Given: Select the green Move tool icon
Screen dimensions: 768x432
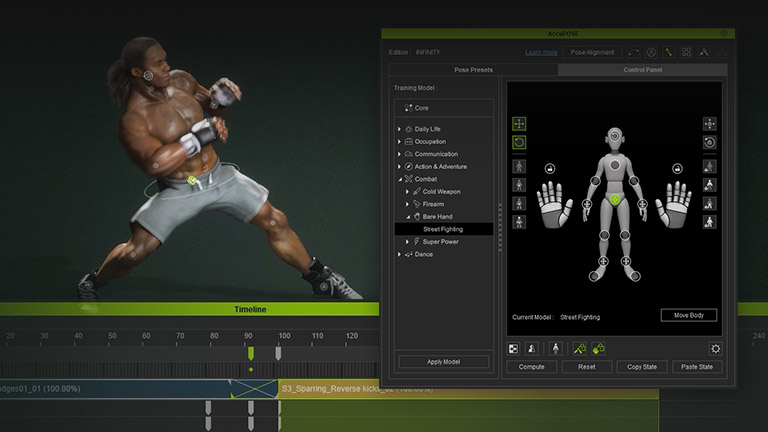Looking at the screenshot, I should click(x=519, y=124).
